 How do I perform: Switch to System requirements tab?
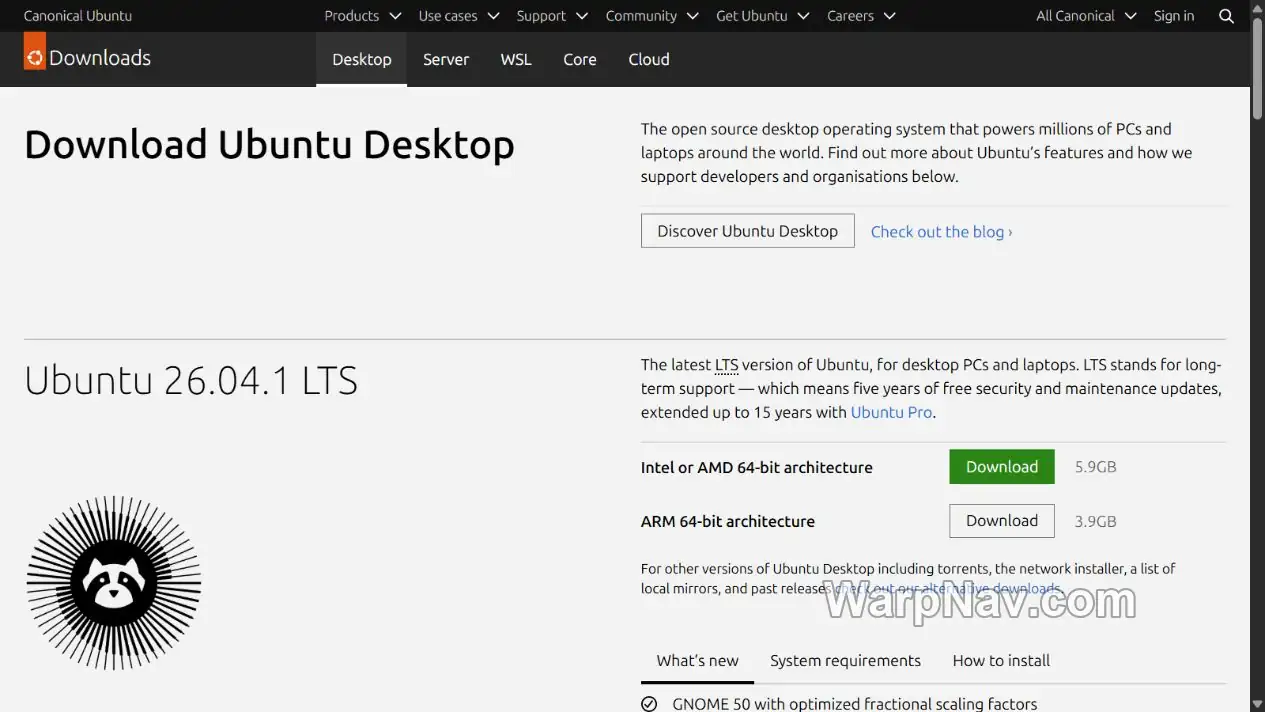[x=845, y=661]
